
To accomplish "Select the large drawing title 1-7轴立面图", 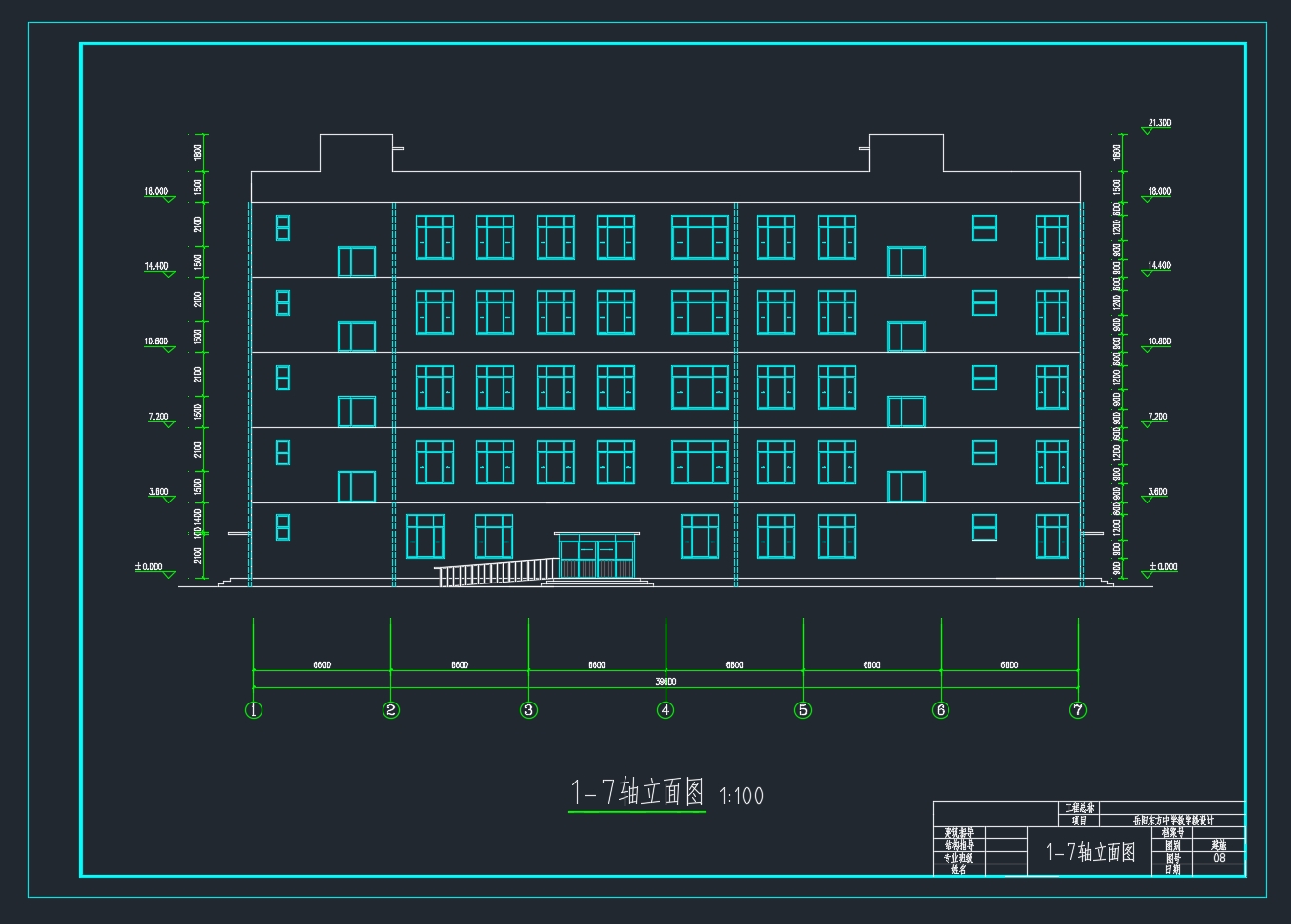I will (636, 793).
